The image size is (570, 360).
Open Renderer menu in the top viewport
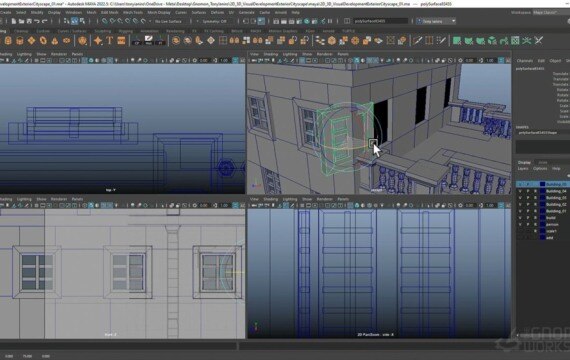click(x=59, y=54)
